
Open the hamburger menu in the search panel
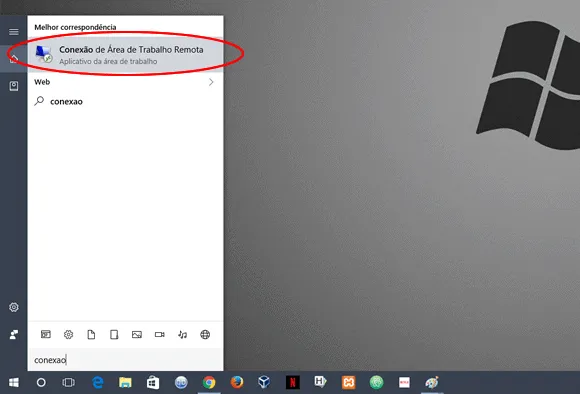point(14,32)
